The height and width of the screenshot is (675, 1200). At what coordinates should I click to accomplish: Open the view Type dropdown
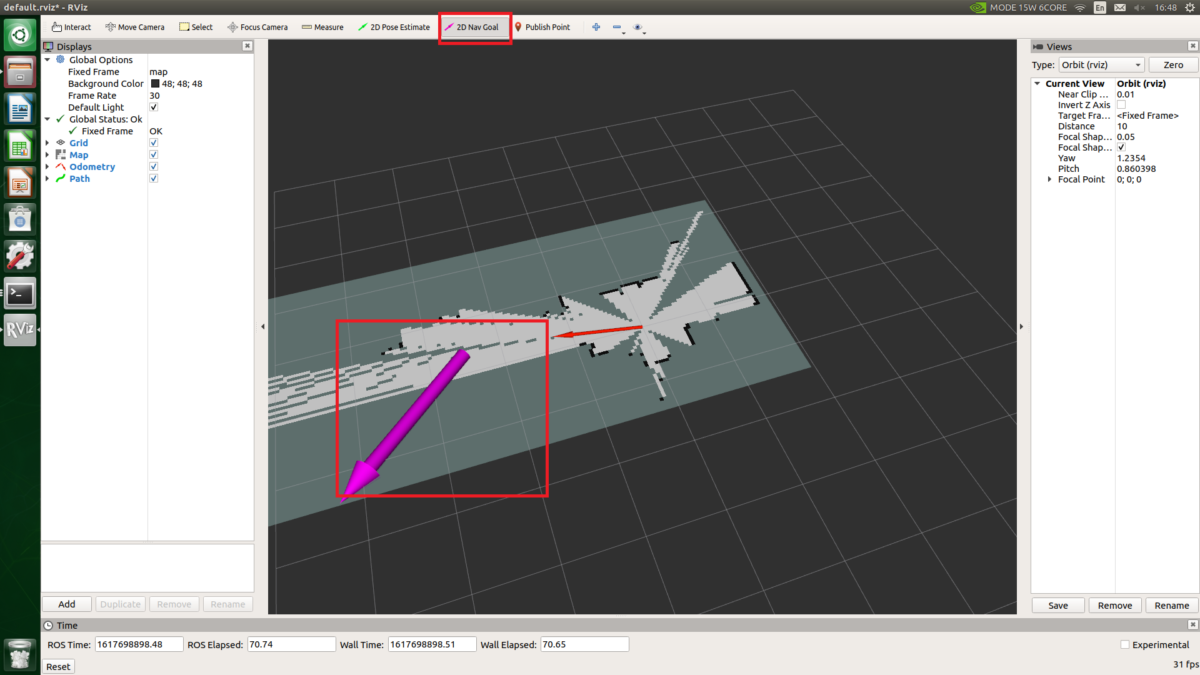tap(1100, 64)
